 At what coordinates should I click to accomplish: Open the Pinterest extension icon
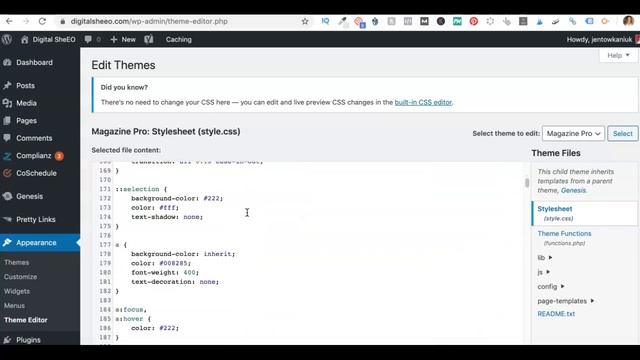click(x=473, y=21)
